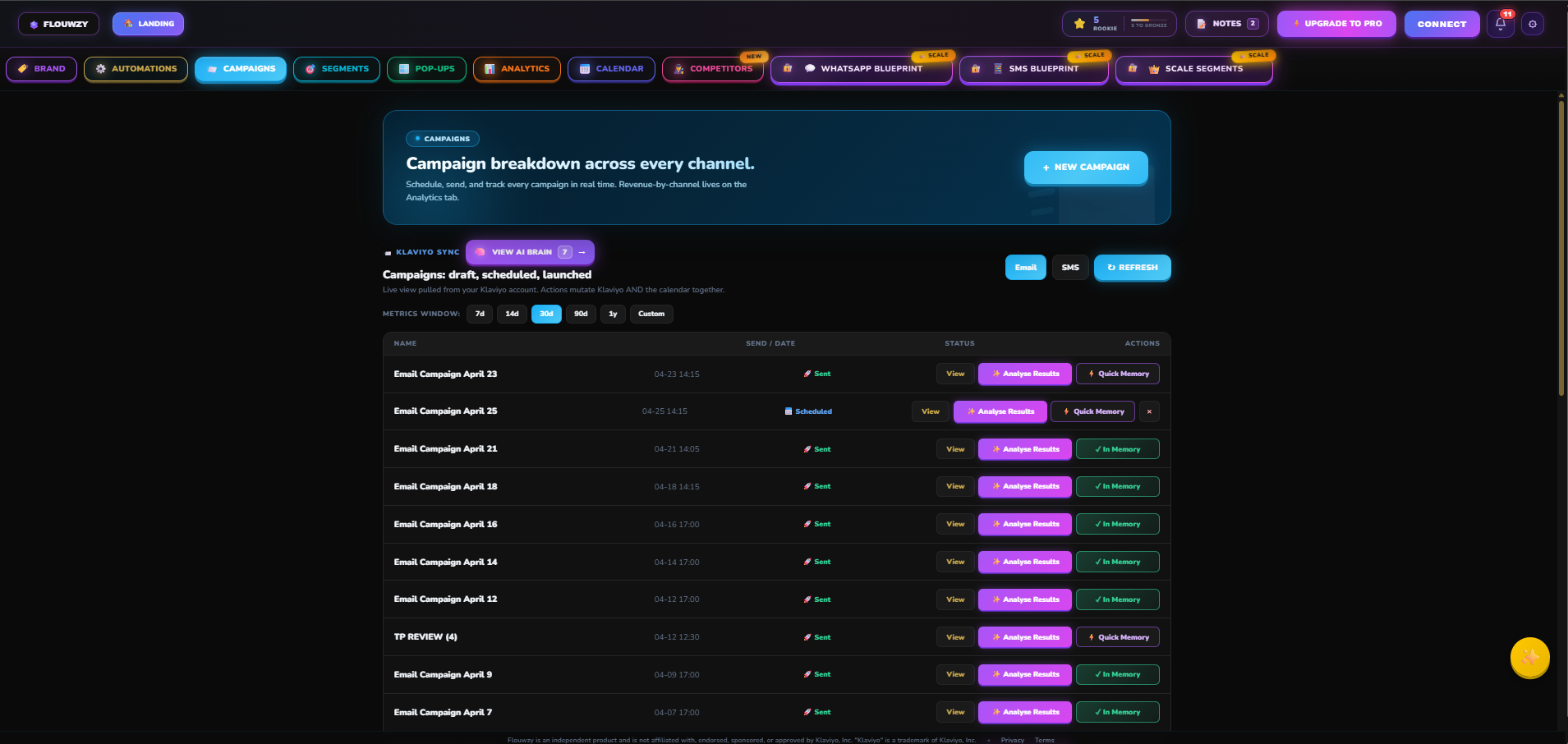Image resolution: width=1568 pixels, height=744 pixels.
Task: Set metrics window to 7d
Action: coord(480,314)
